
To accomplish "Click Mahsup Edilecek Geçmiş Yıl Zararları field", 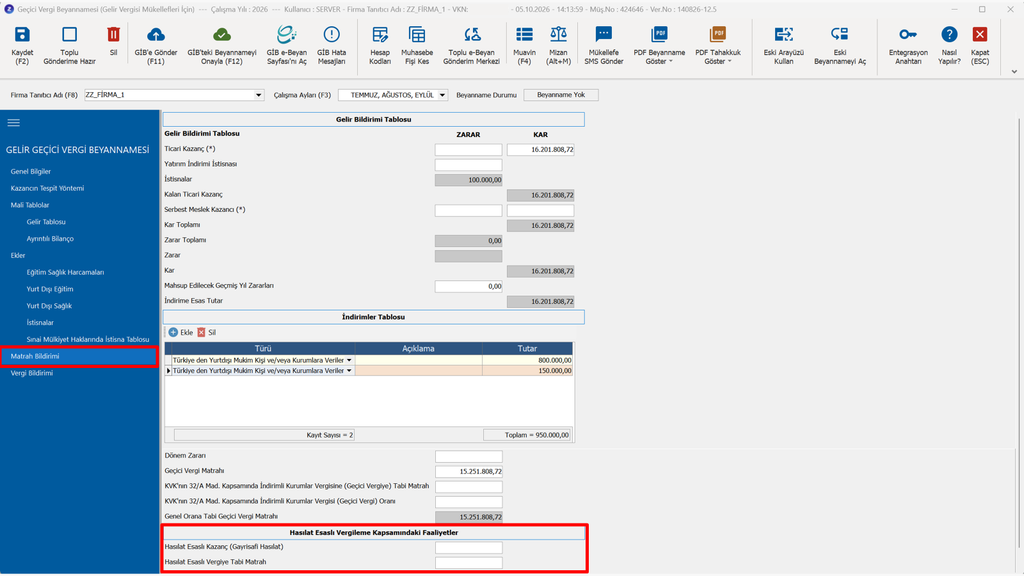I will coord(468,286).
